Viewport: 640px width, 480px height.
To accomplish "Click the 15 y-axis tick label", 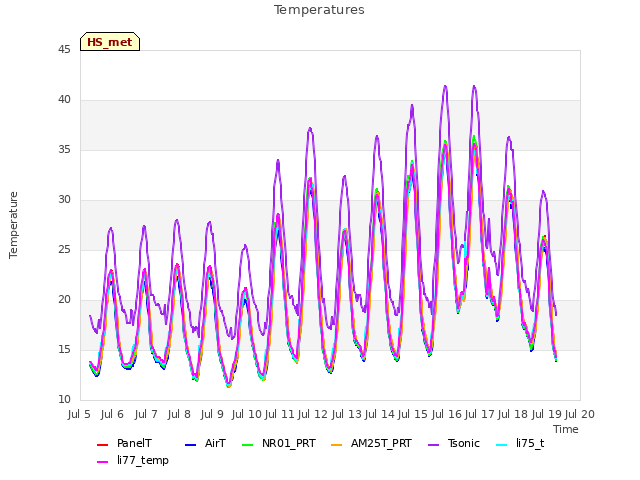I will 64,350.
